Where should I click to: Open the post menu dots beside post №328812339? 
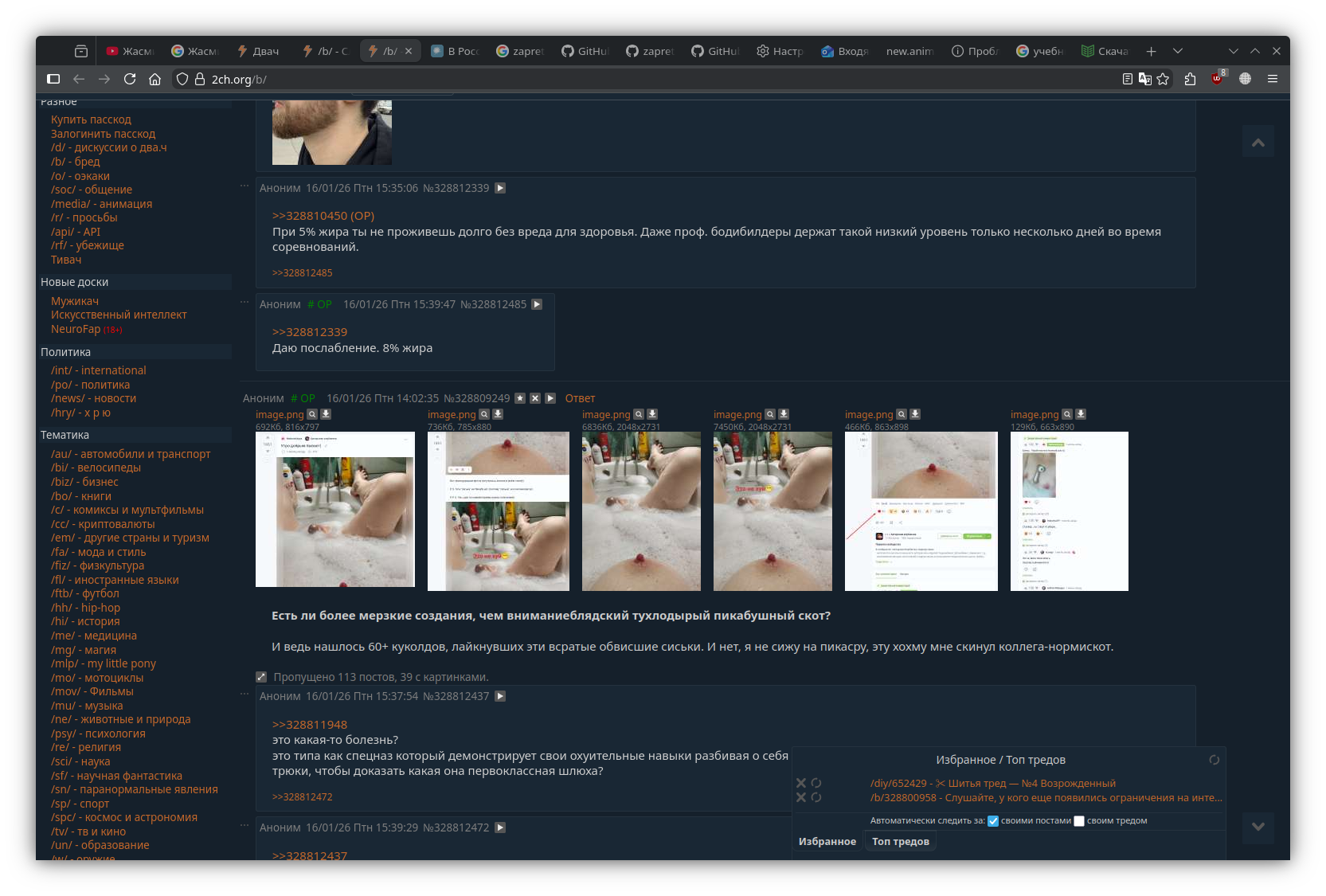[244, 186]
